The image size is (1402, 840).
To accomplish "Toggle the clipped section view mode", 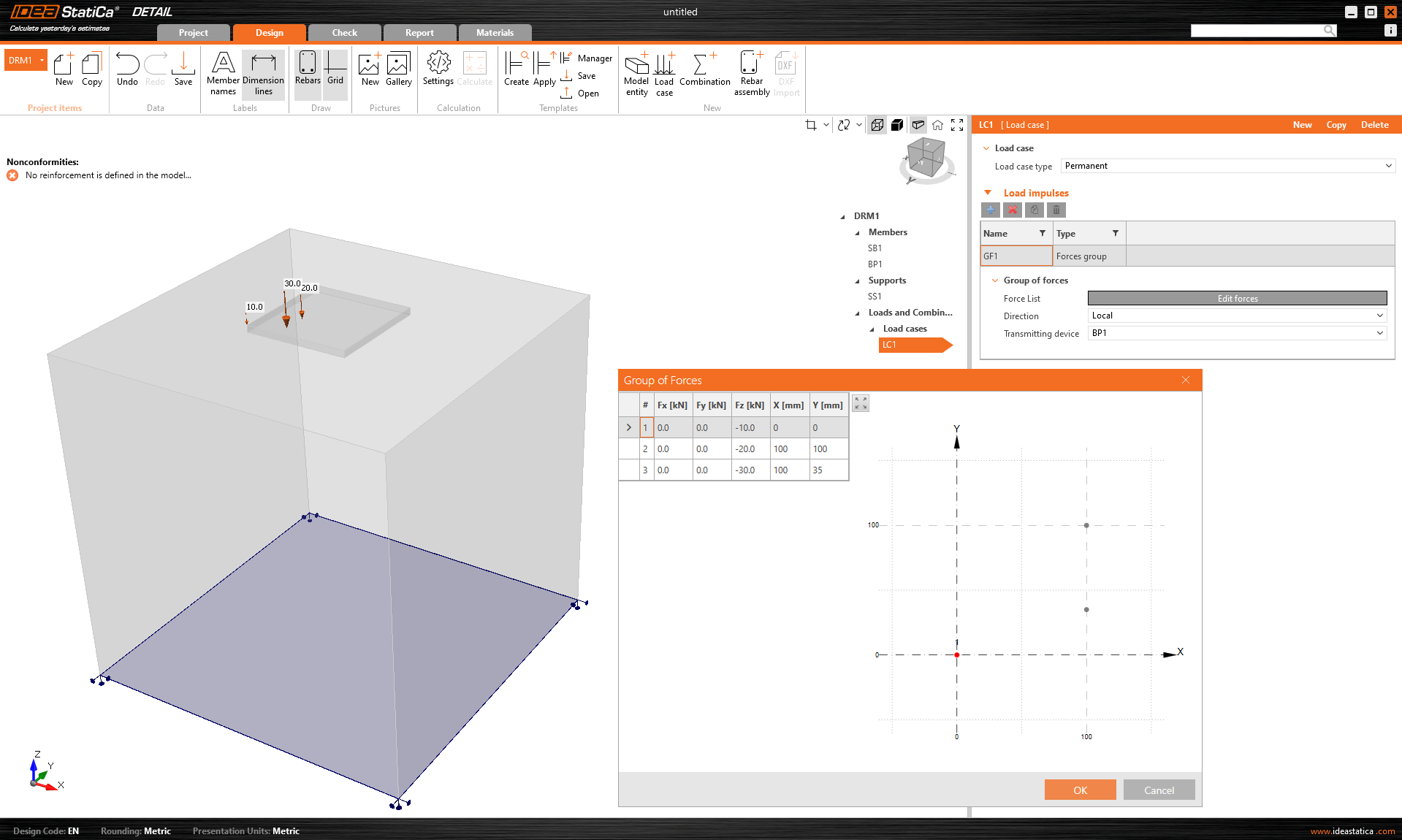I will pyautogui.click(x=918, y=125).
